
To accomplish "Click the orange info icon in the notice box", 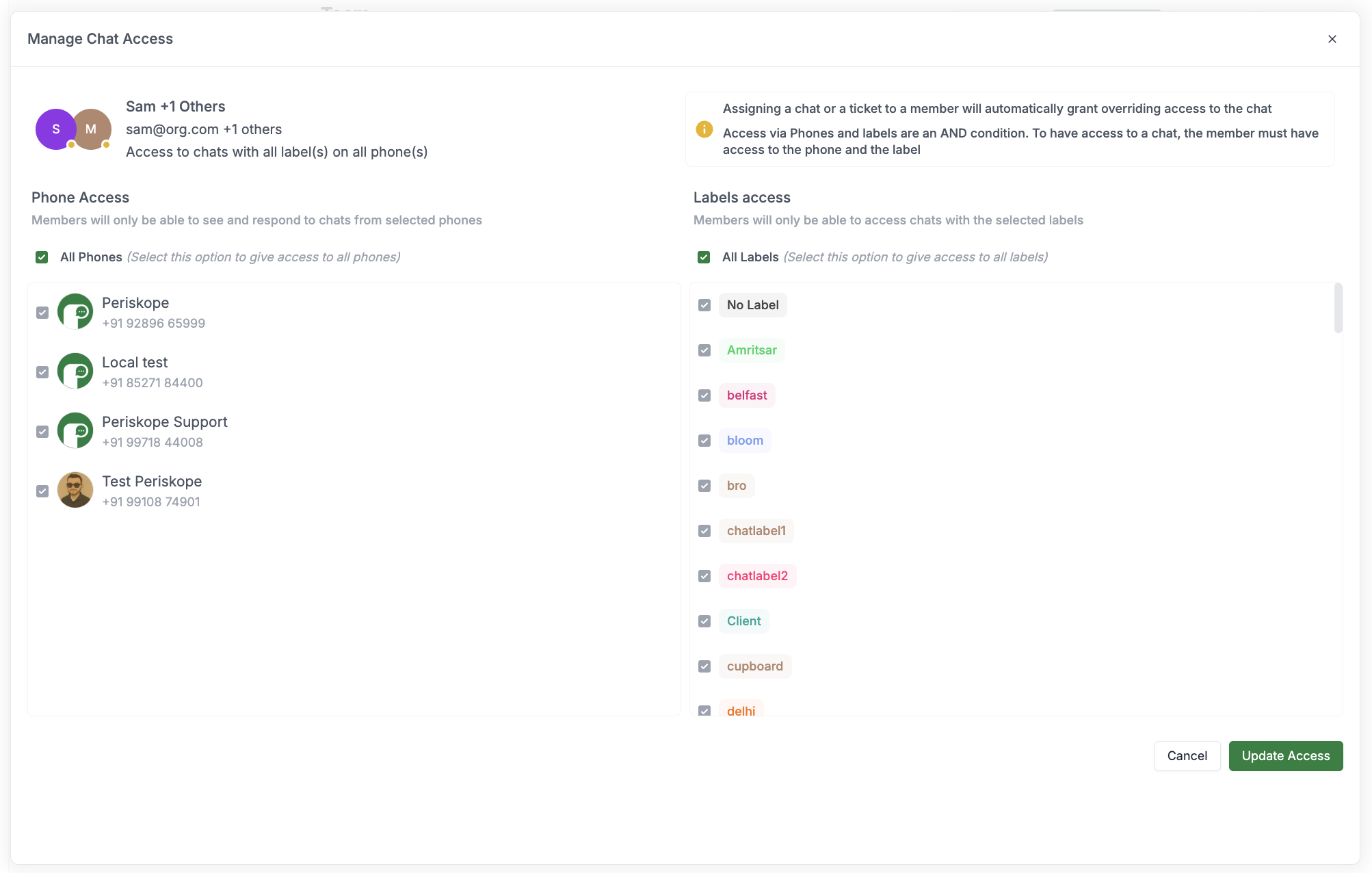I will point(704,128).
